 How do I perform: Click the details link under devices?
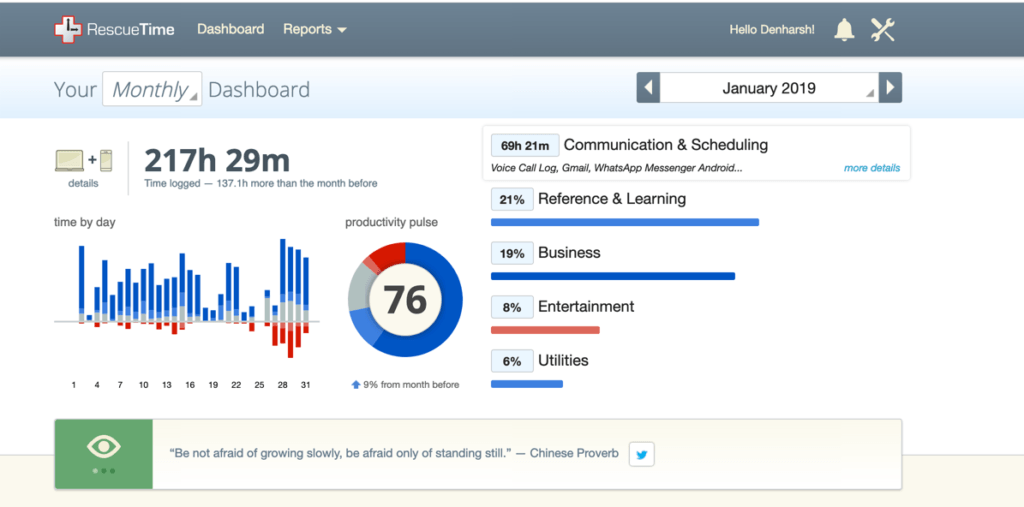tap(83, 183)
